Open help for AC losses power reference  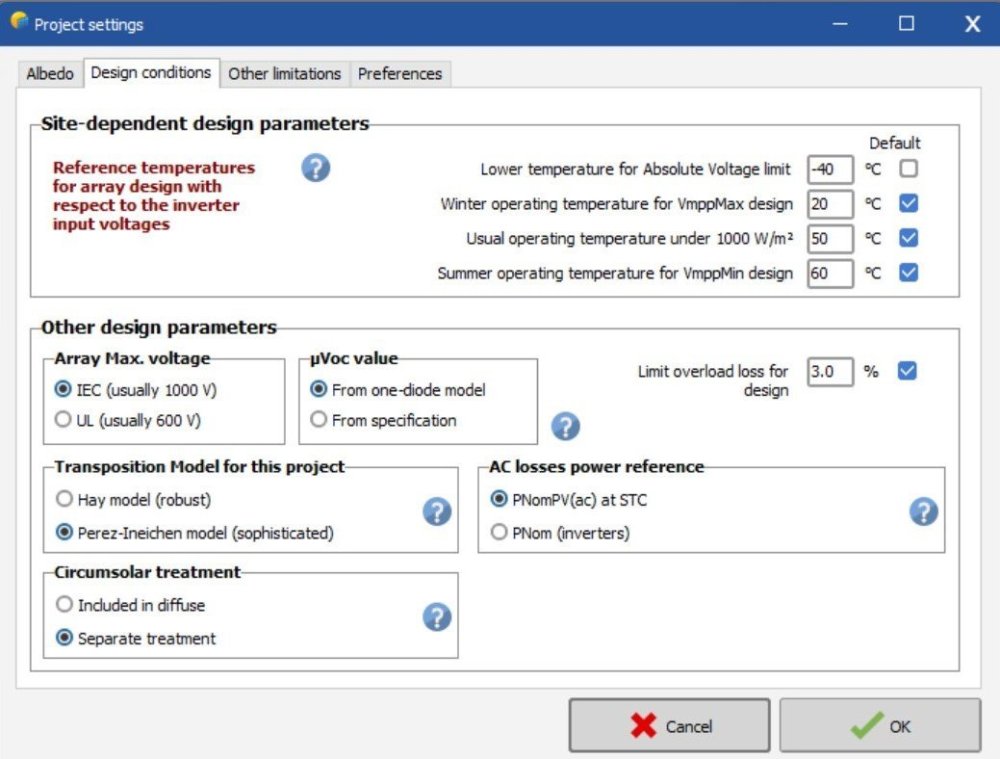(x=922, y=512)
